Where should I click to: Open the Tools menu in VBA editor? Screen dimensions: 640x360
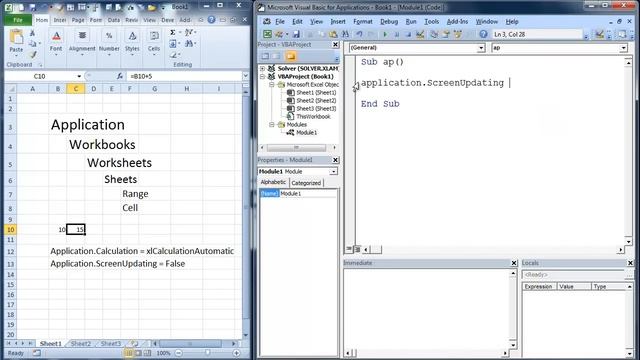coord(431,22)
